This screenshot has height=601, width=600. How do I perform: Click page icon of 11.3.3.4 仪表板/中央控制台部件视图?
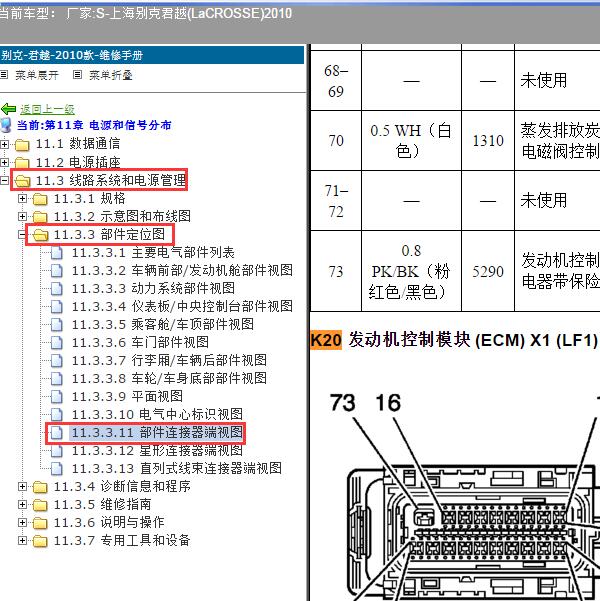coord(57,307)
